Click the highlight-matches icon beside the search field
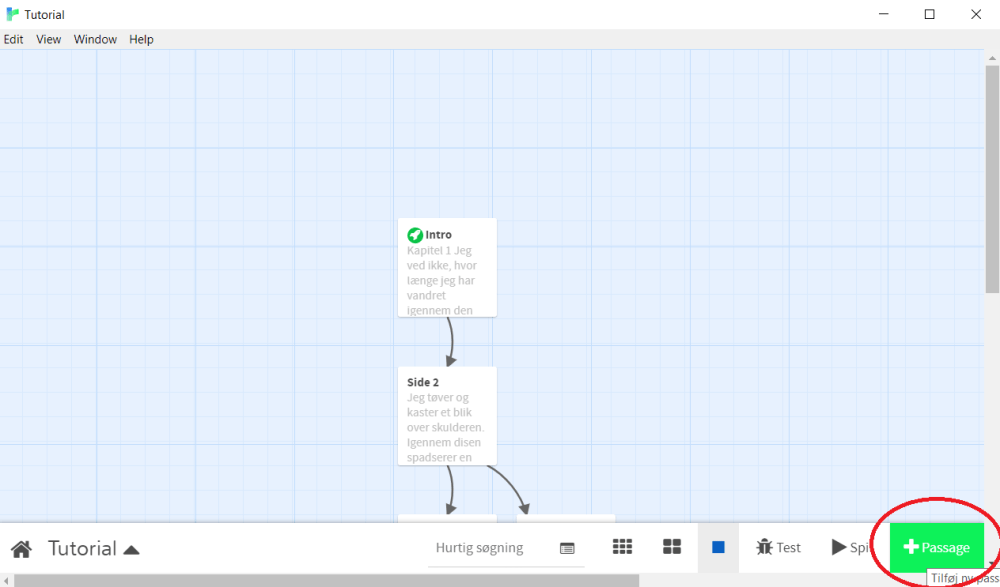Viewport: 1000px width, 587px height. tap(567, 548)
